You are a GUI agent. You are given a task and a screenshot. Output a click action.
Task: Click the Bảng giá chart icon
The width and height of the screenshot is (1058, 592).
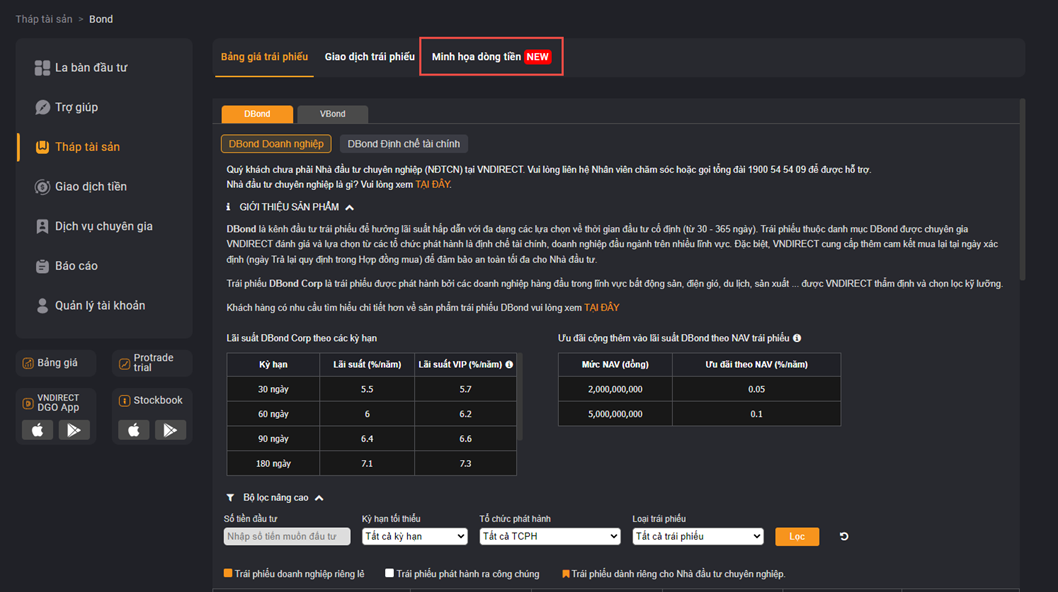coord(28,363)
